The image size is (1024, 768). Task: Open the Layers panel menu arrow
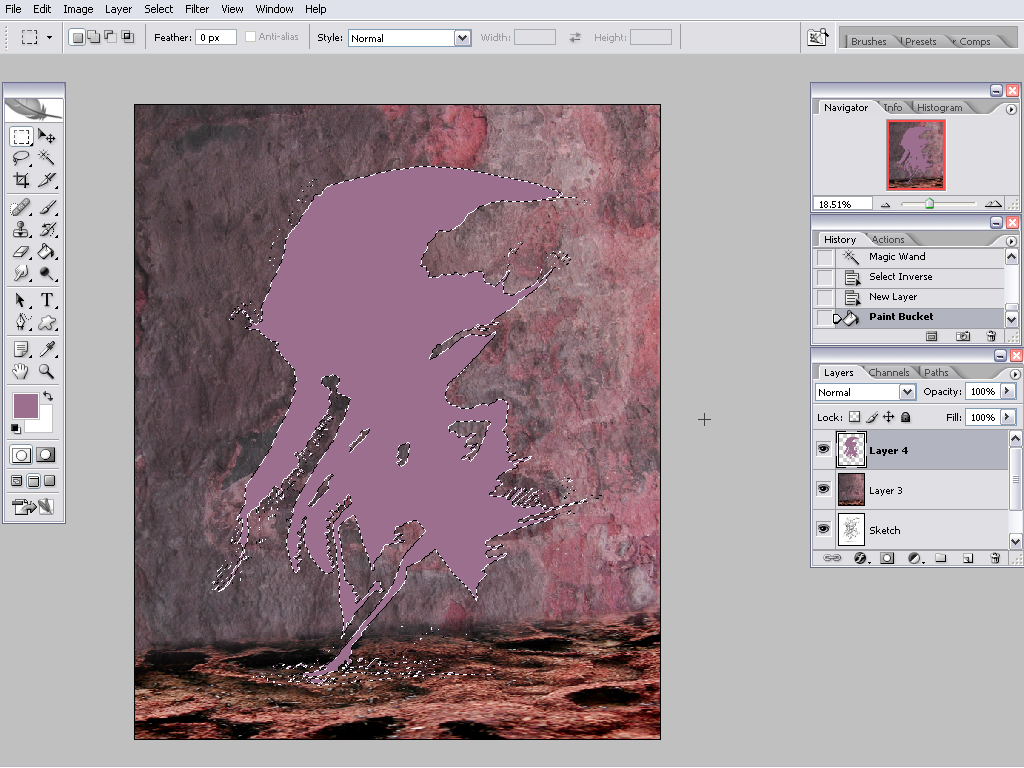click(x=1015, y=374)
